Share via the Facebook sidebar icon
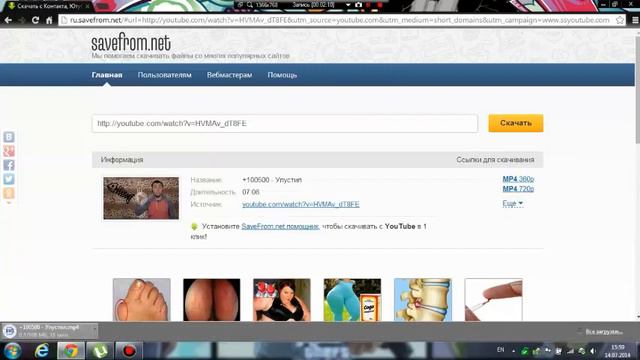The image size is (640, 360). 9,165
